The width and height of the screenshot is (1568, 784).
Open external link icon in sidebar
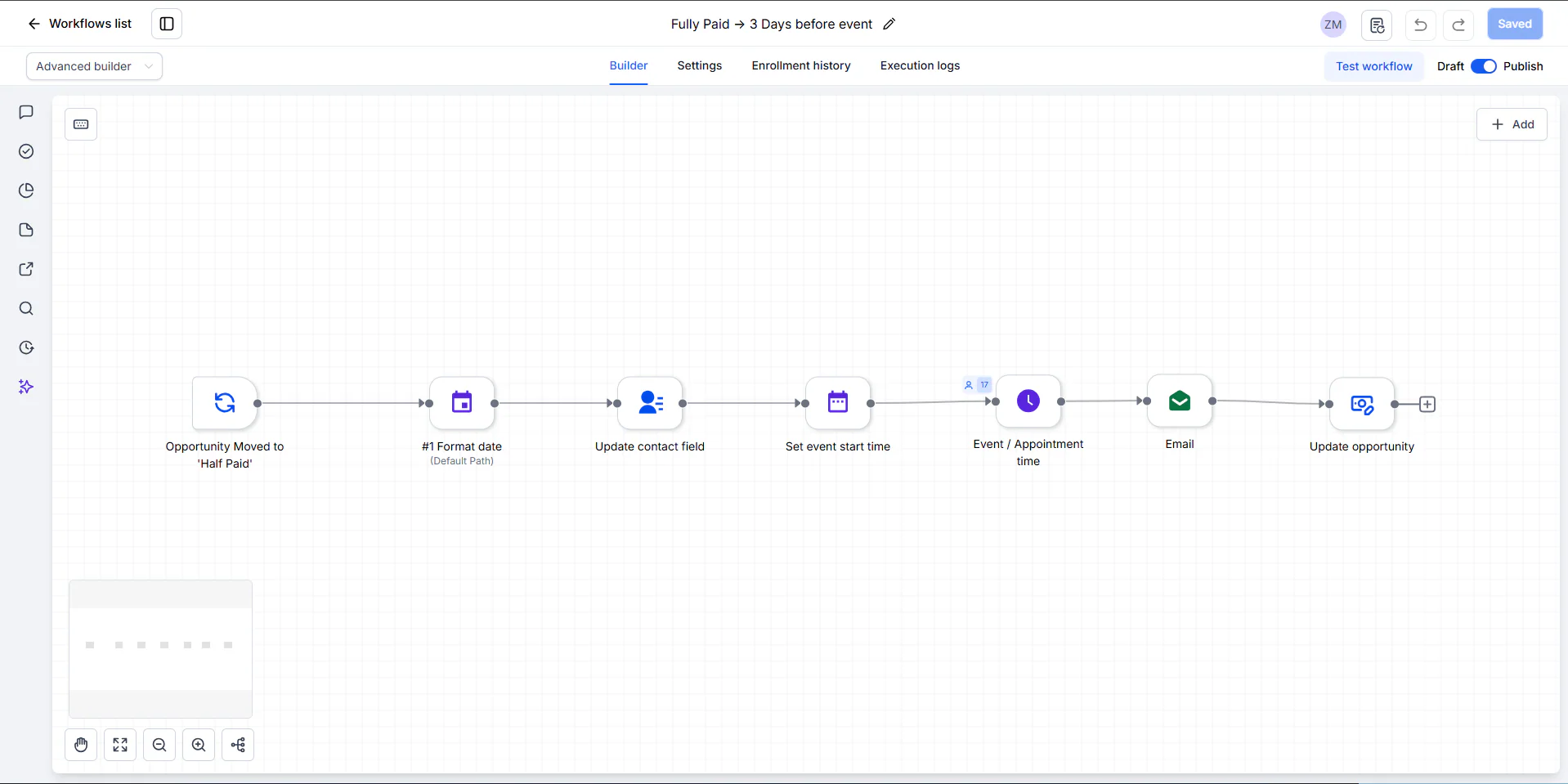point(26,269)
